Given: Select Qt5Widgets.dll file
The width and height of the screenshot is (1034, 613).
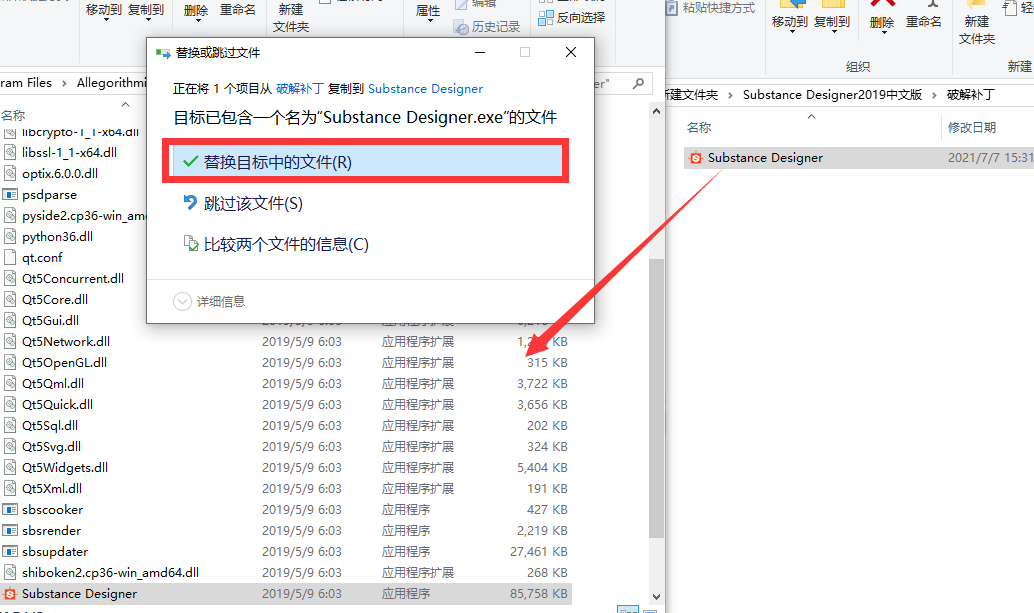Looking at the screenshot, I should tap(65, 468).
